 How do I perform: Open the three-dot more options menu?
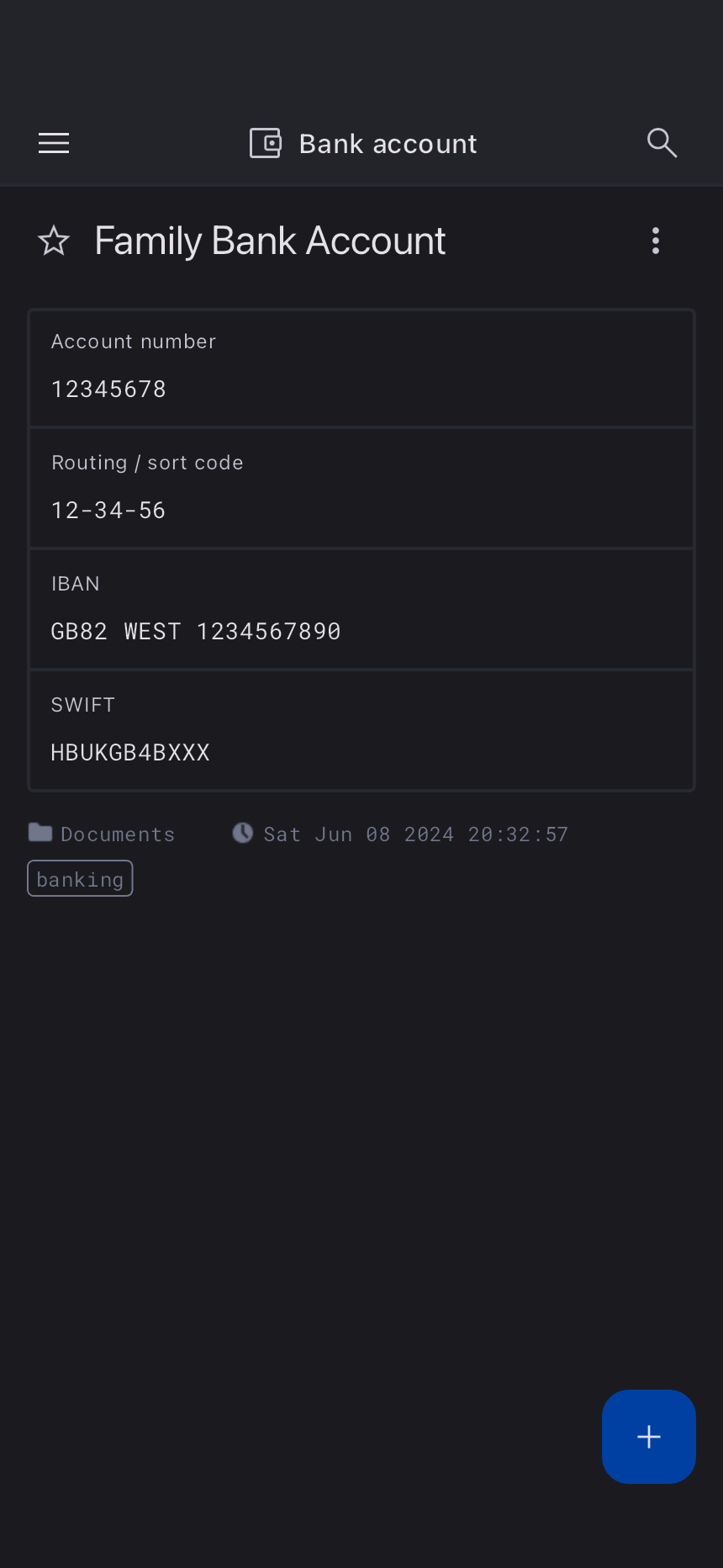[x=656, y=241]
